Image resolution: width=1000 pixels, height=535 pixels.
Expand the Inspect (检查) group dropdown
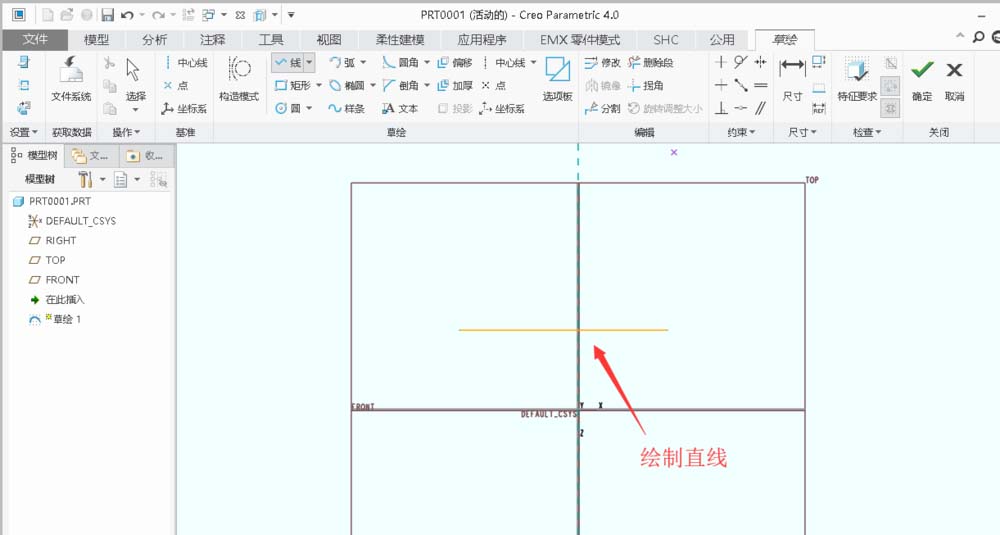pos(867,132)
